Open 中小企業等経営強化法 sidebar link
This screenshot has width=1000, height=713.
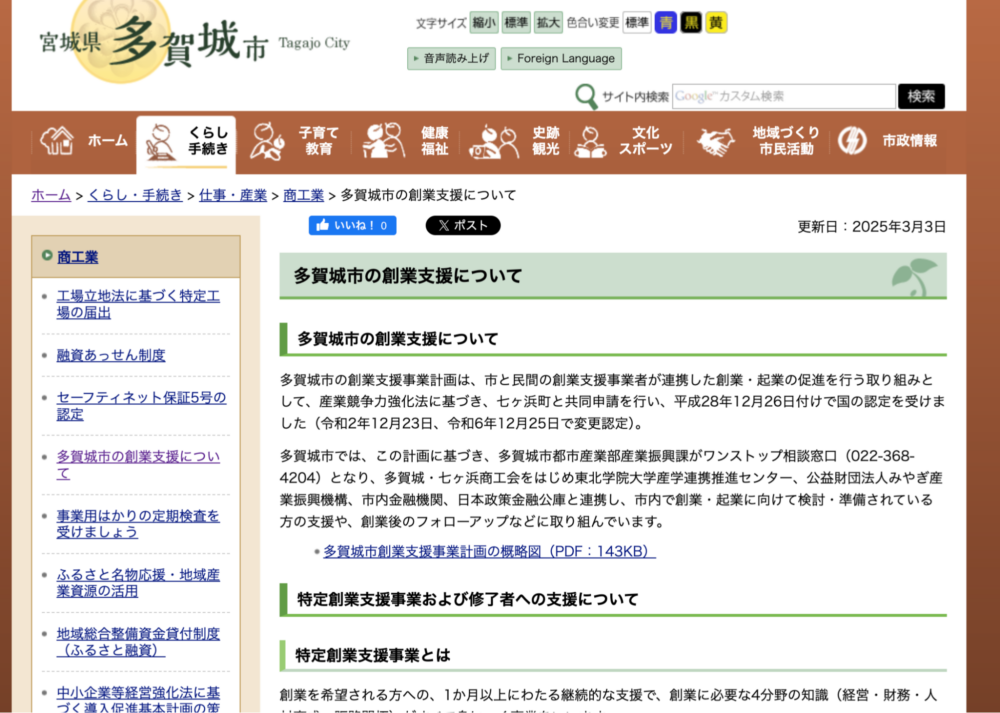click(x=138, y=700)
